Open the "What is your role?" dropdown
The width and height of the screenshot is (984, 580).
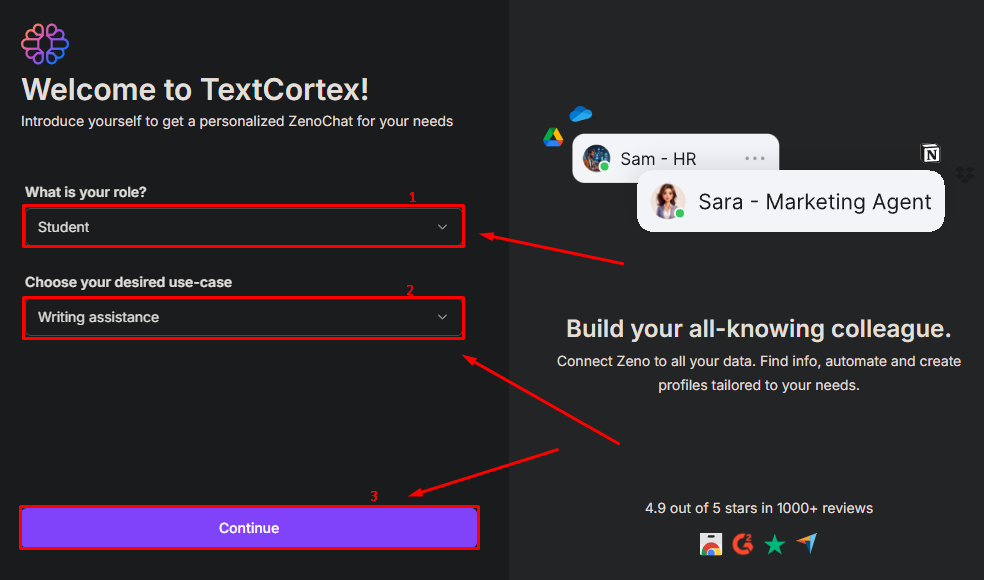[x=243, y=227]
